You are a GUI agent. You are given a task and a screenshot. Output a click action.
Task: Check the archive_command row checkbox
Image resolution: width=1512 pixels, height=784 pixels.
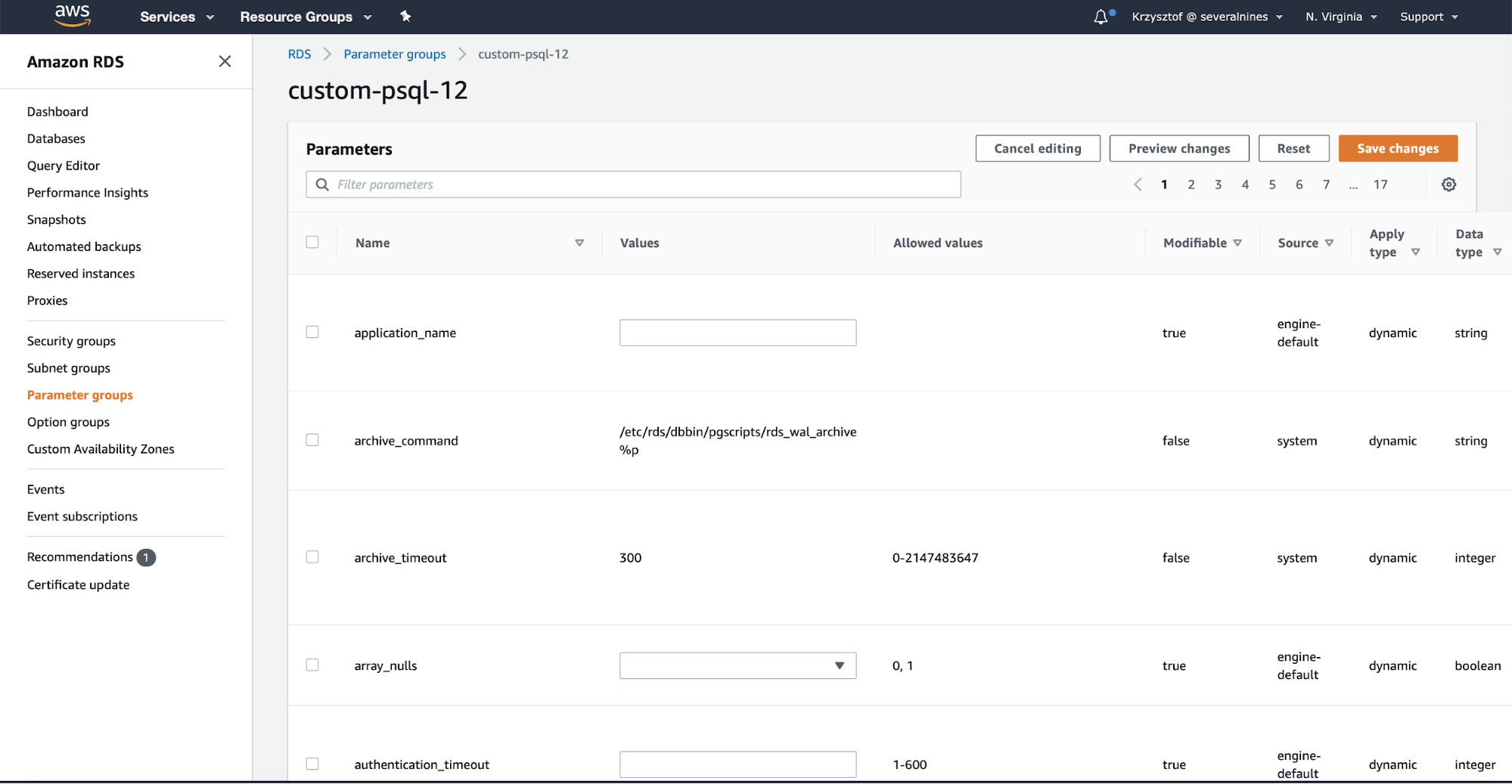click(312, 440)
